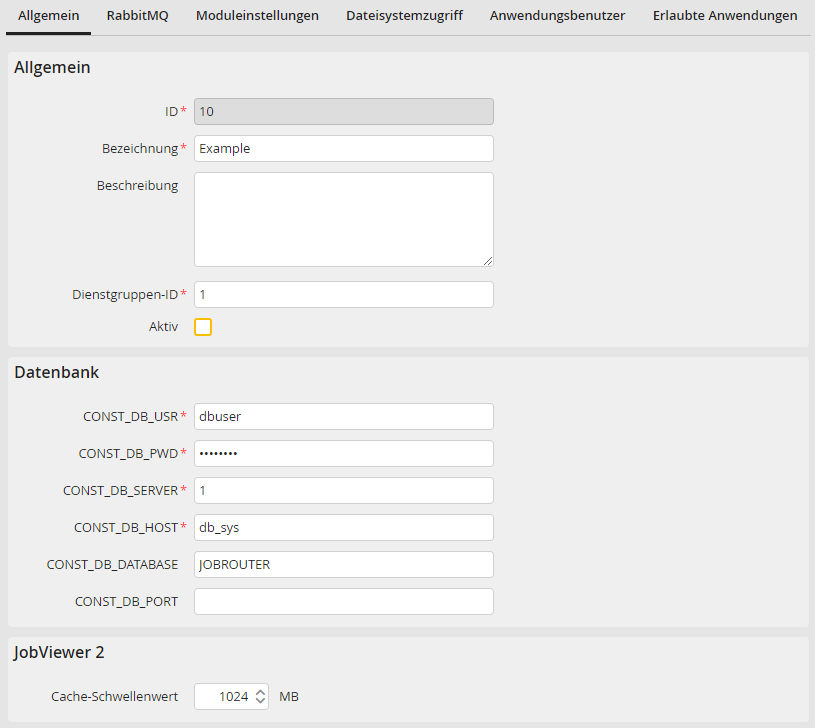This screenshot has height=728, width=815.
Task: Select the Dienstgruppen-ID field
Action: pyautogui.click(x=343, y=294)
